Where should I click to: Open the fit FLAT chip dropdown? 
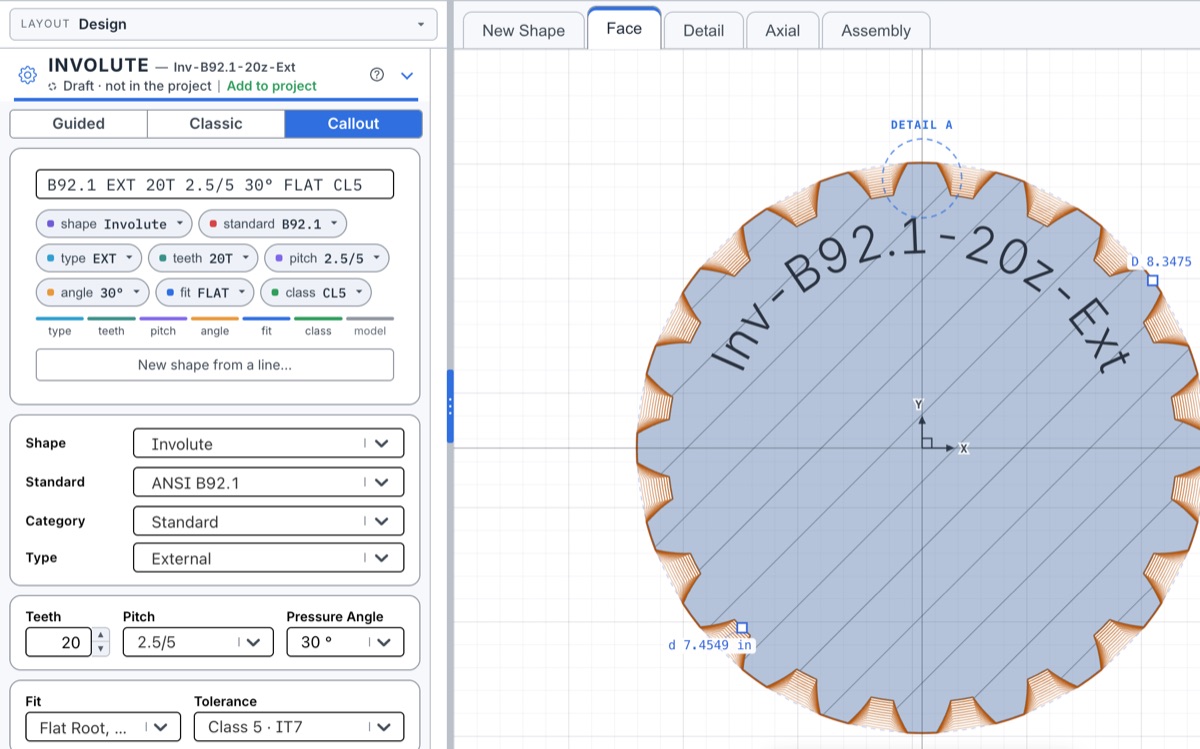[x=204, y=293]
